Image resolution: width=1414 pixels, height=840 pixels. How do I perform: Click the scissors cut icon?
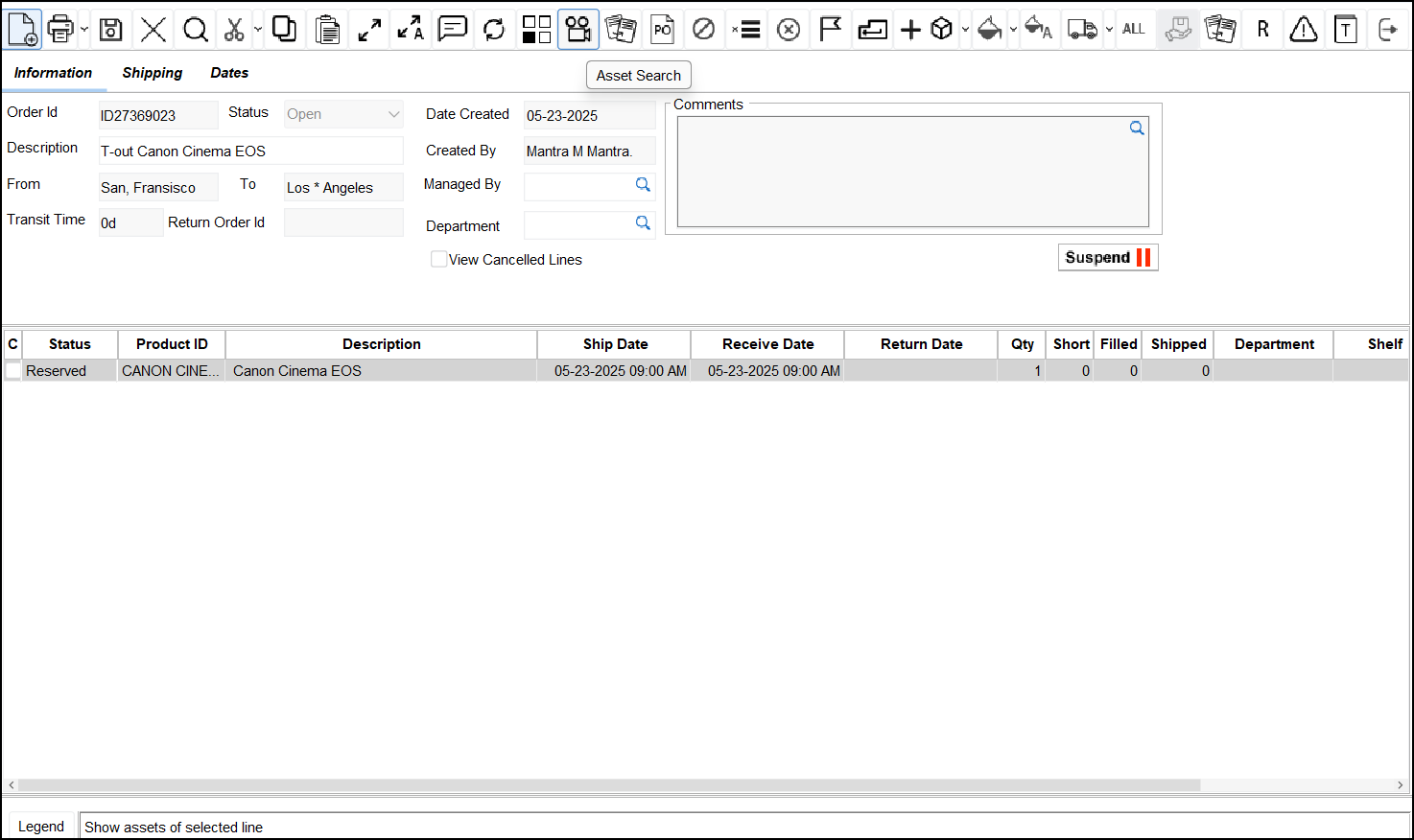[x=234, y=30]
